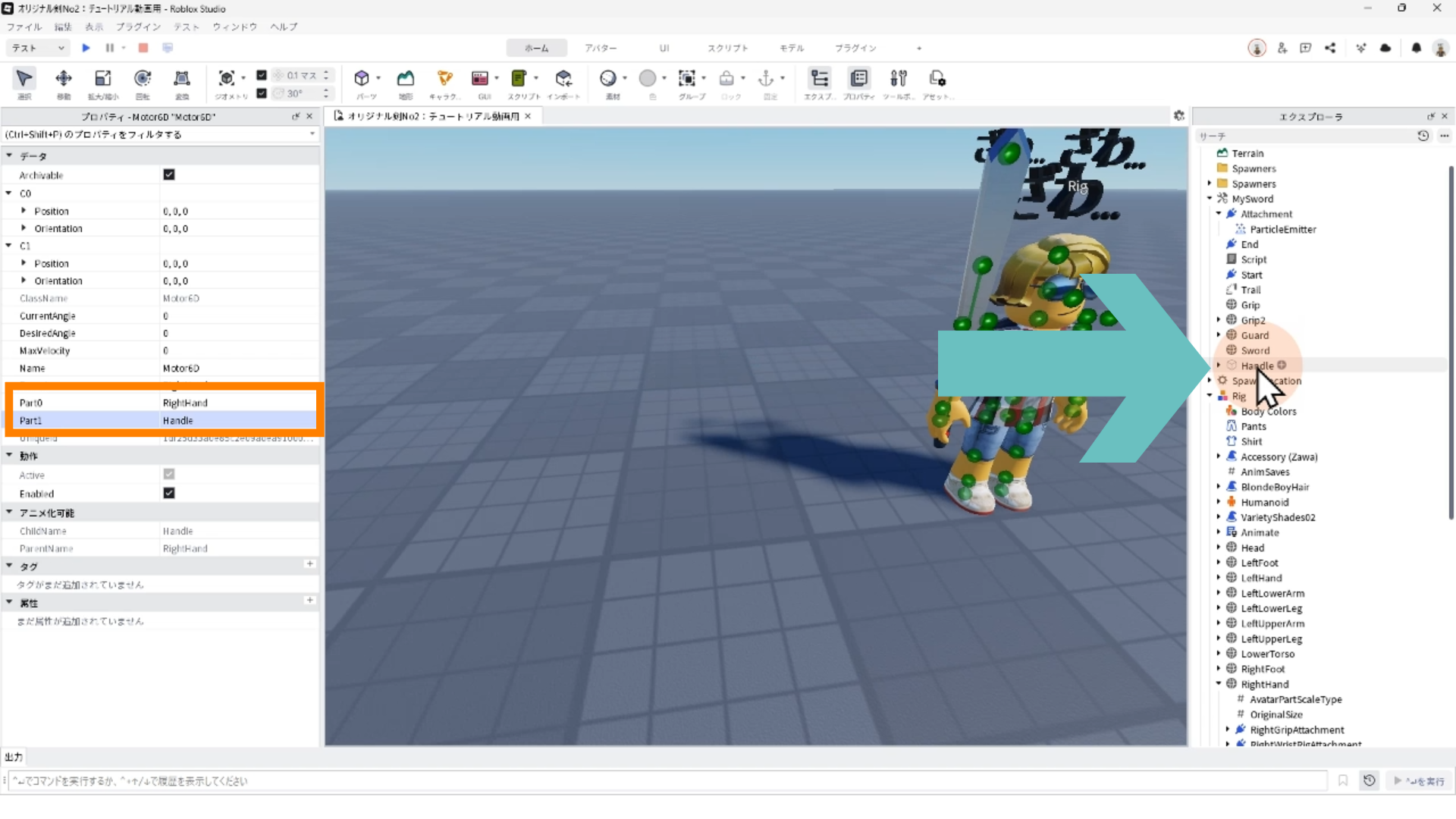
Task: Open the プラグイン menu in menu bar
Action: coord(138,27)
